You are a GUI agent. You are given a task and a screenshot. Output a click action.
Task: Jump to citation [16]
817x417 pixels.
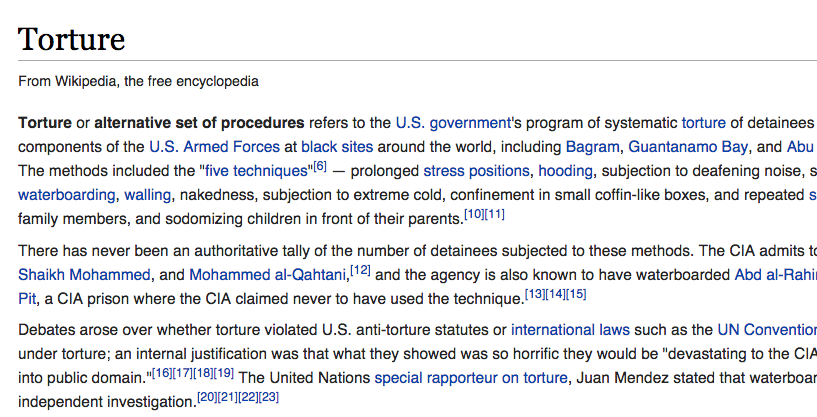162,373
